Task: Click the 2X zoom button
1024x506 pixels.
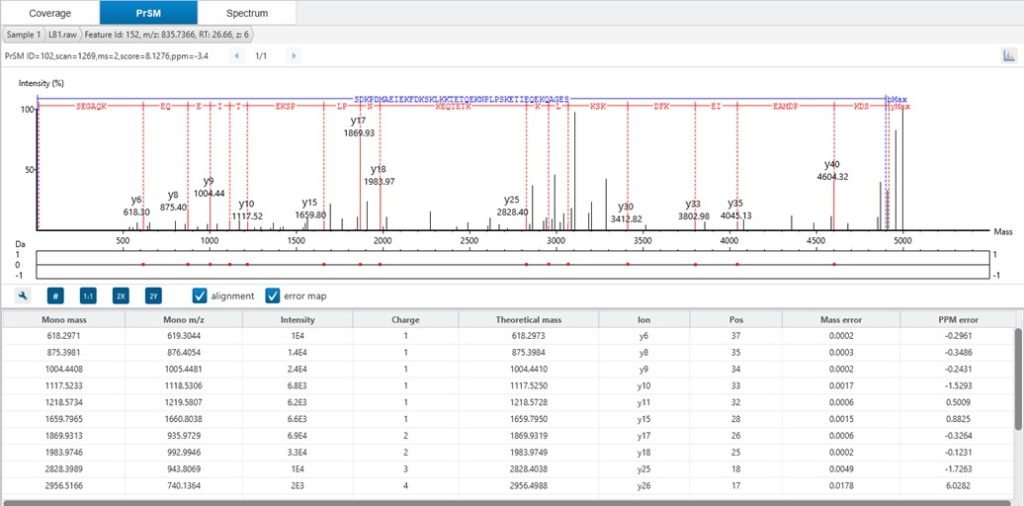Action: (x=121, y=296)
